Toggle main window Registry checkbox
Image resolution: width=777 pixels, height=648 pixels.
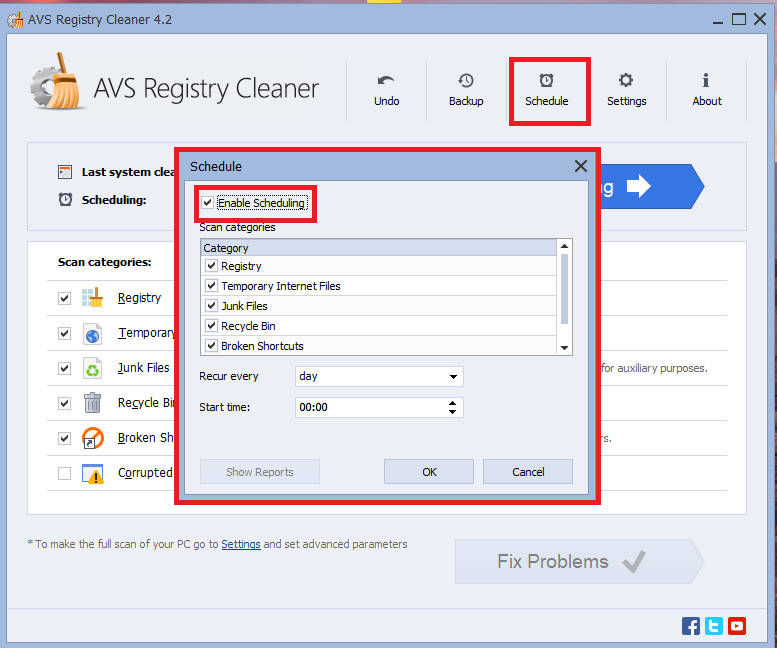point(64,298)
